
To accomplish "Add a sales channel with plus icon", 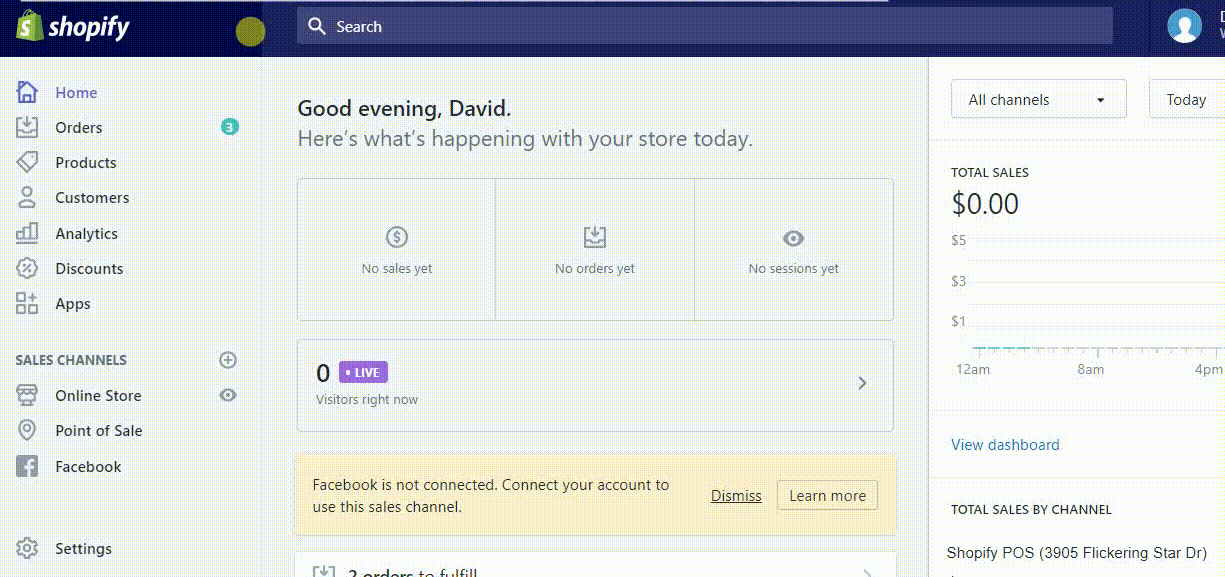I will pyautogui.click(x=228, y=360).
